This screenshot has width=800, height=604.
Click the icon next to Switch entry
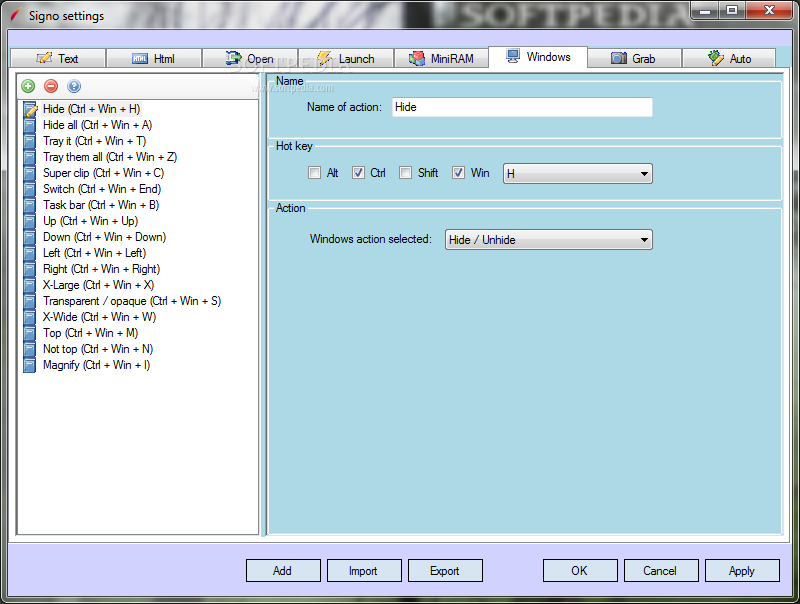(30, 189)
